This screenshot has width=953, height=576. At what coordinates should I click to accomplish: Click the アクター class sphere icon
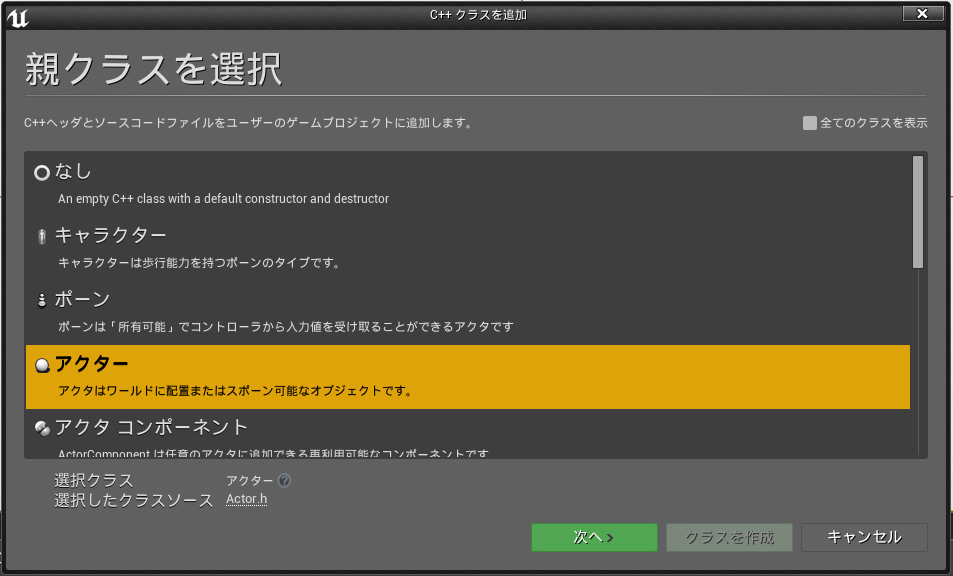(42, 365)
